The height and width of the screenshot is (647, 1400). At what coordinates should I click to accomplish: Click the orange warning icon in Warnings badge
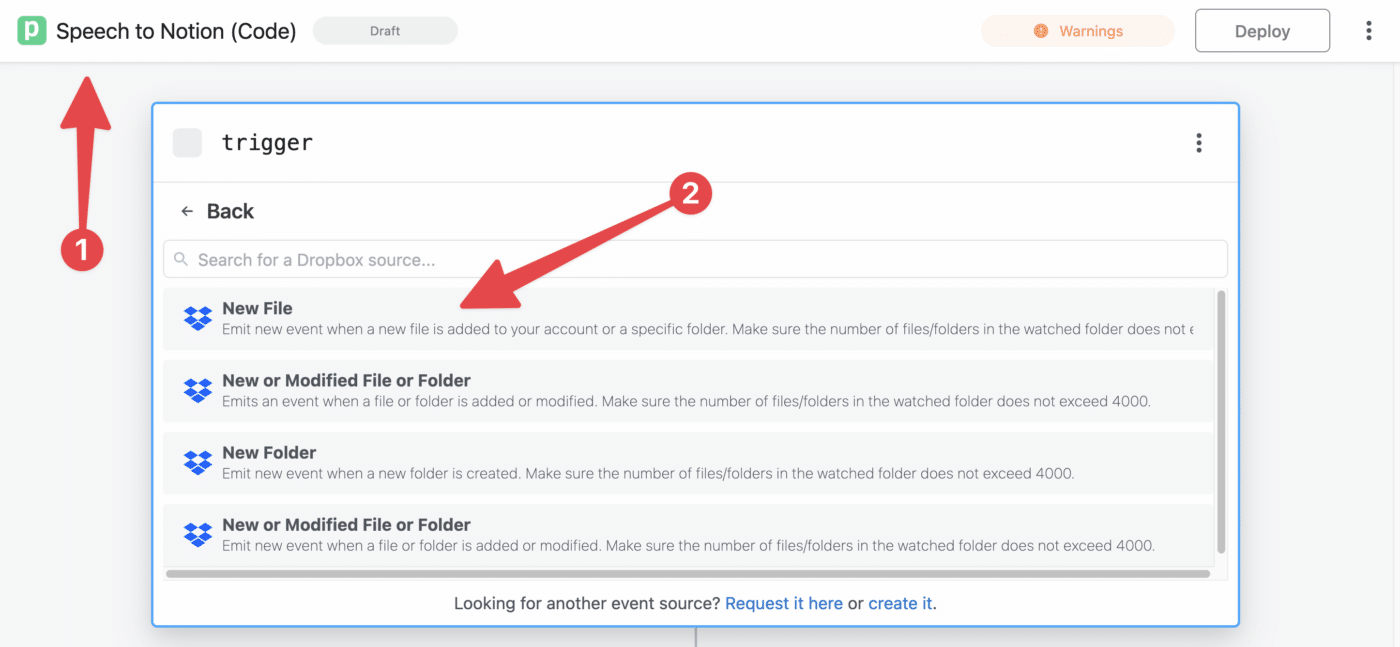pyautogui.click(x=1041, y=31)
